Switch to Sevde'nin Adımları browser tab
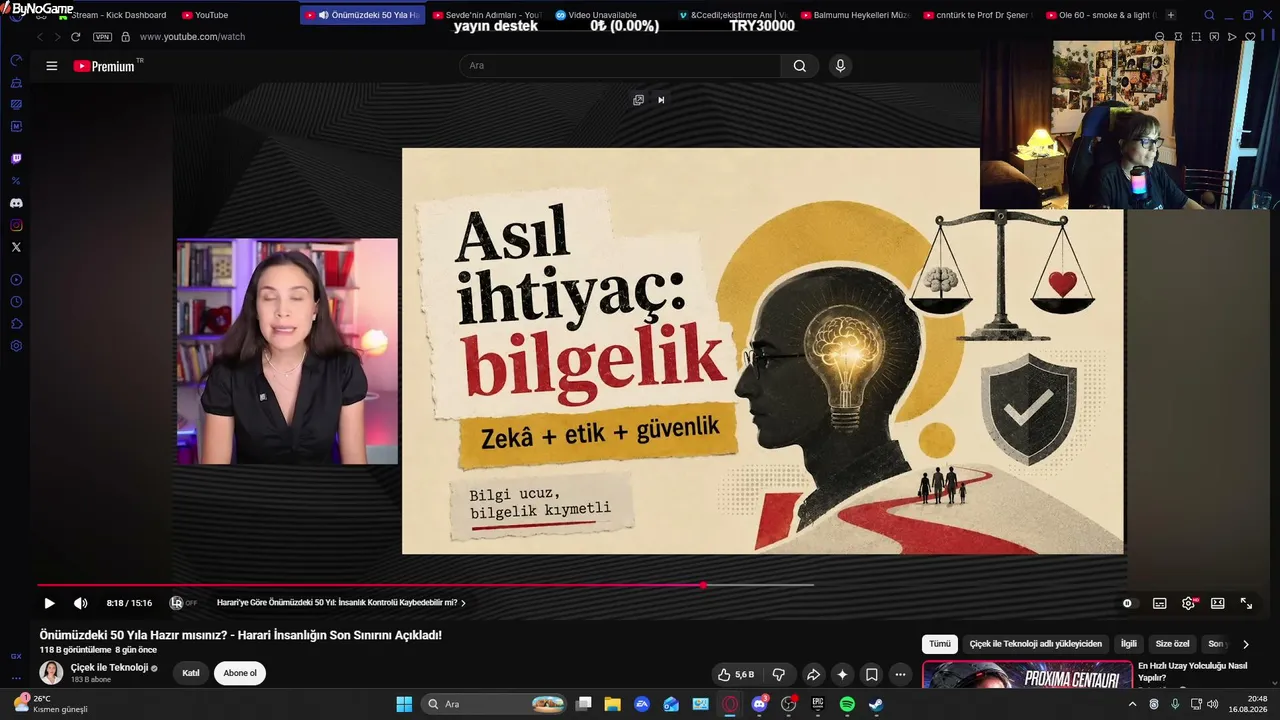The height and width of the screenshot is (720, 1280). click(487, 15)
